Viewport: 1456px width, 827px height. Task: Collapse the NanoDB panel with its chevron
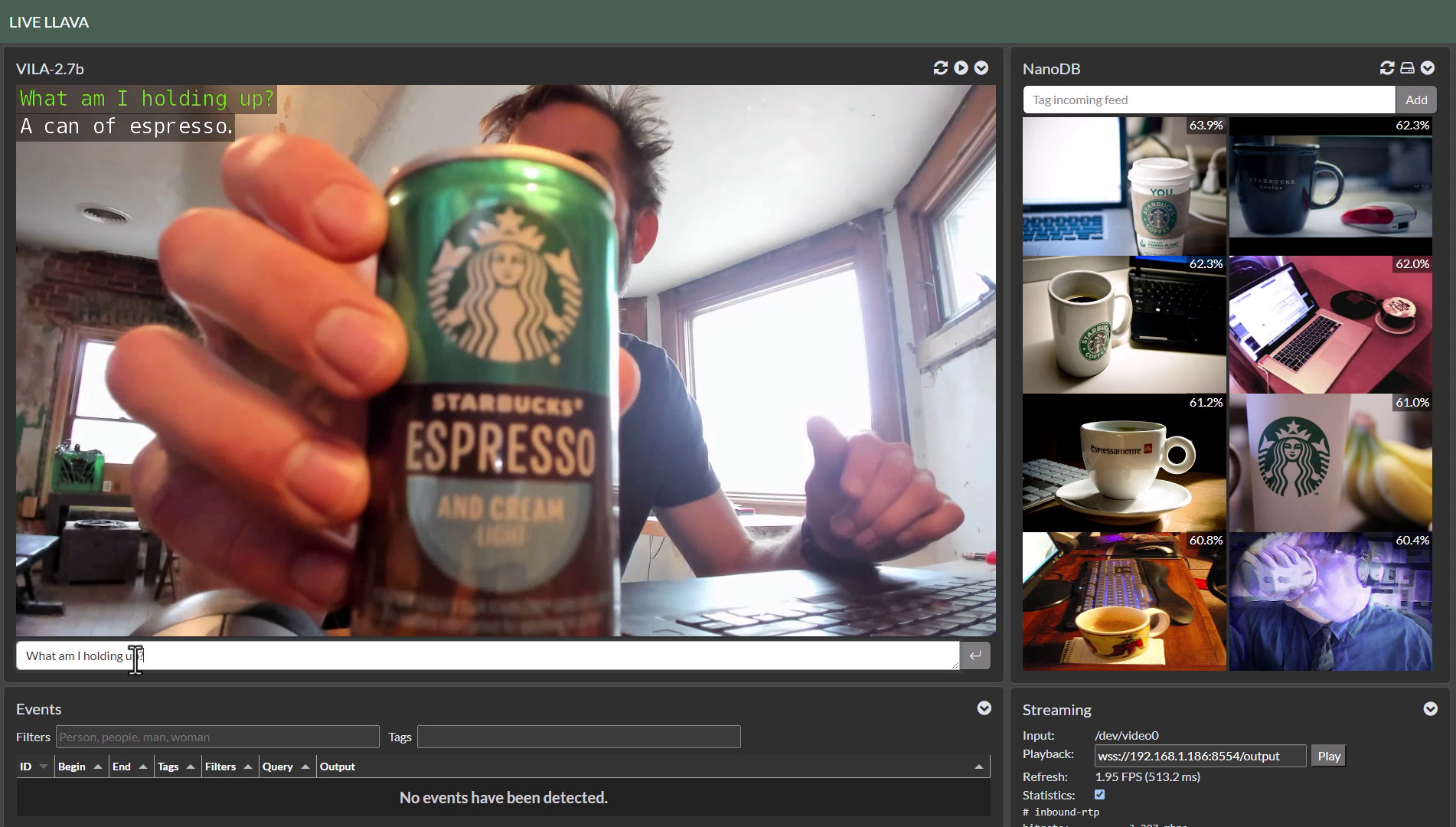pos(1428,68)
